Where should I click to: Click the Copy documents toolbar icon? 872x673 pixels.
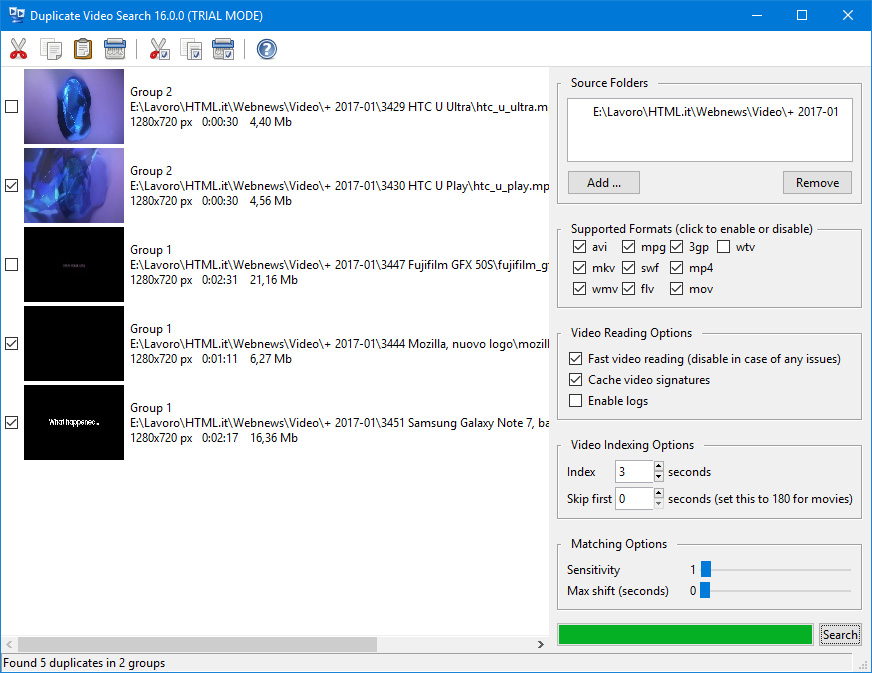(50, 48)
